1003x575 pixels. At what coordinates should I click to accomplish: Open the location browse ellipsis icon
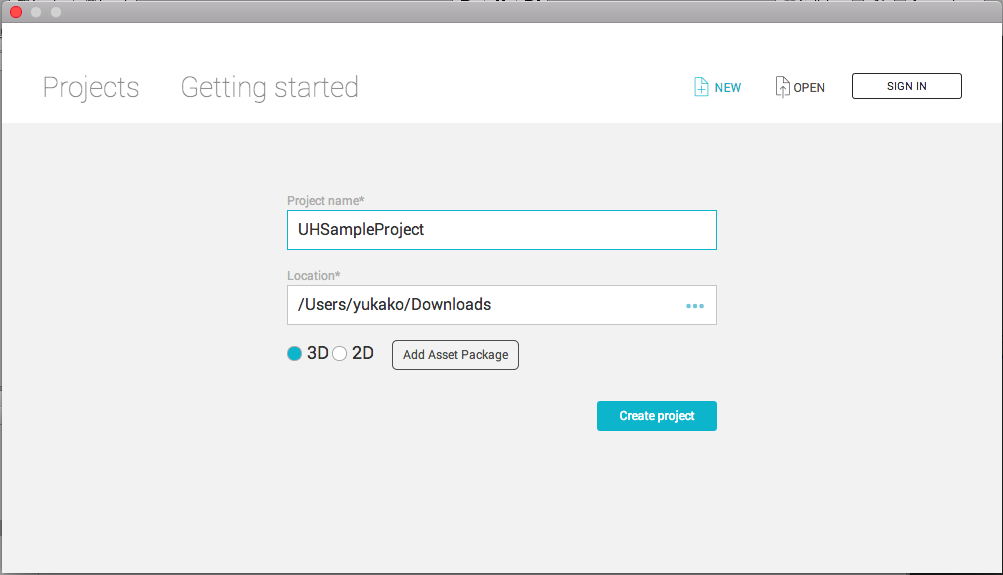click(x=695, y=306)
